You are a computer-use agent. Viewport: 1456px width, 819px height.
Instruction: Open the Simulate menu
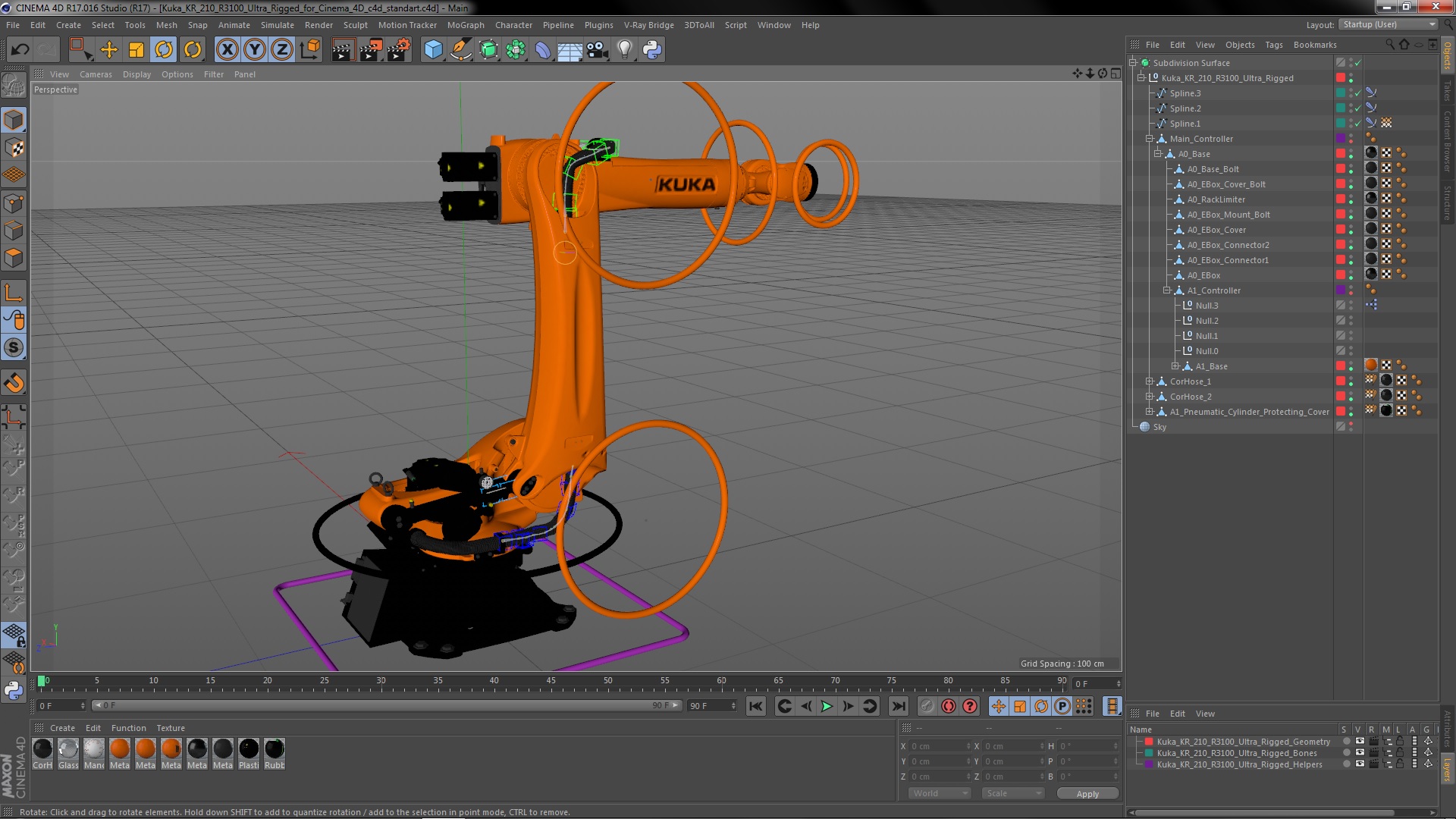coord(277,25)
